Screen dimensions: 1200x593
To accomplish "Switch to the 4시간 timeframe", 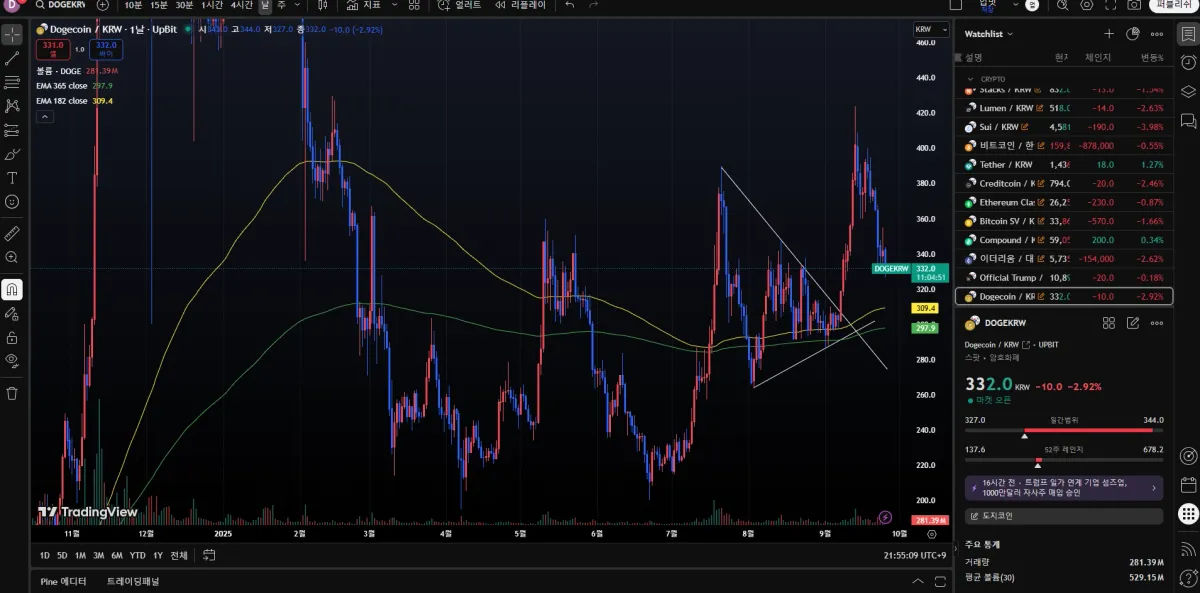I will pyautogui.click(x=242, y=5).
